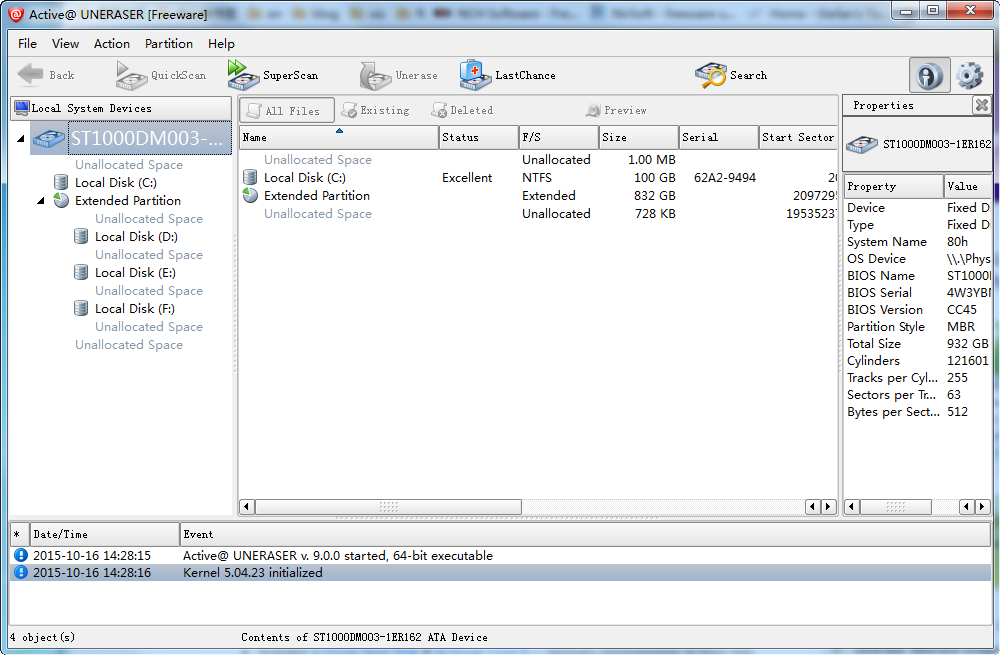This screenshot has height=656, width=1001.
Task: Toggle the Properties info panel icon
Action: [929, 76]
